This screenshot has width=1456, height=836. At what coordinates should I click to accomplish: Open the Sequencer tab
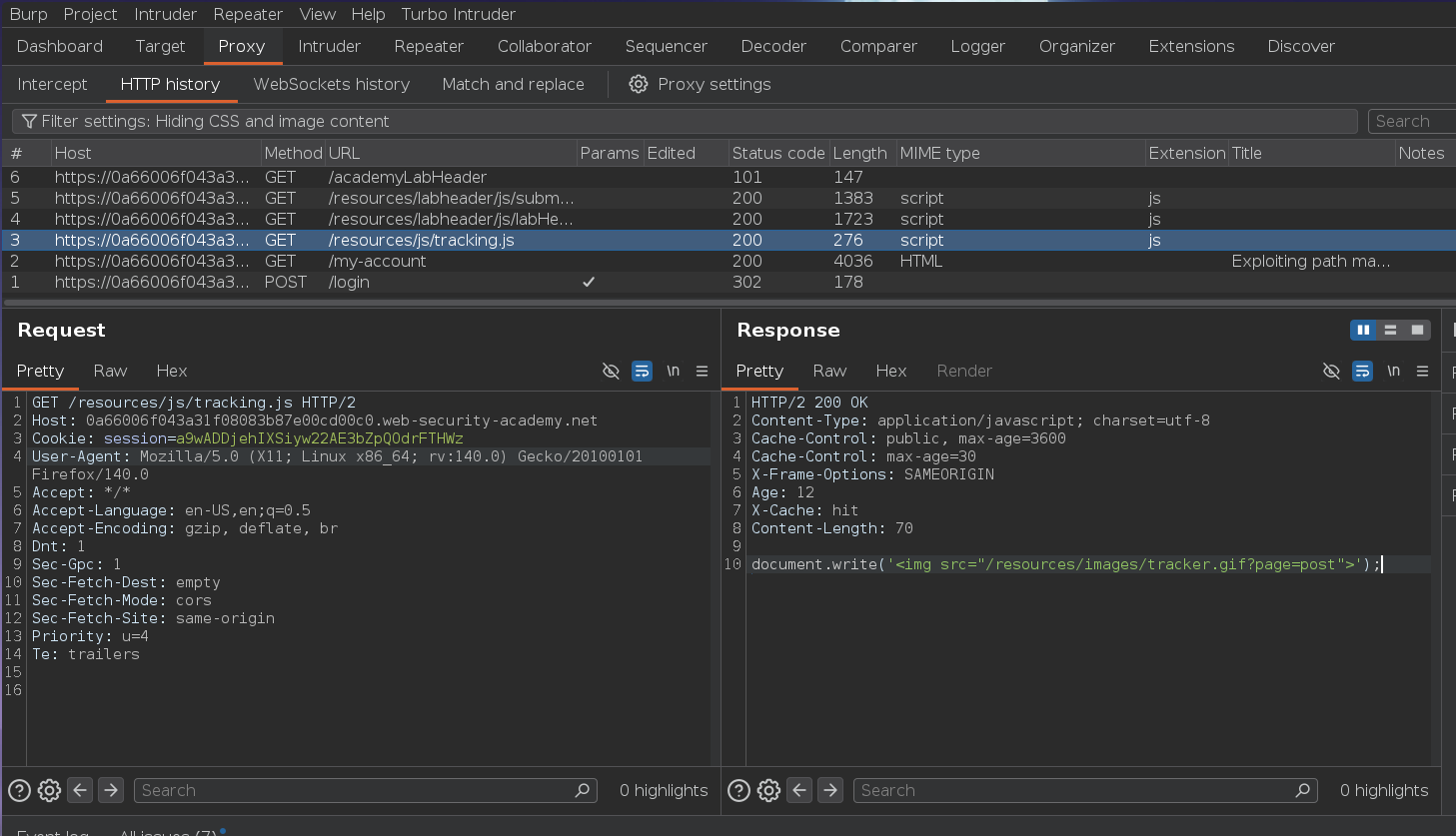667,46
